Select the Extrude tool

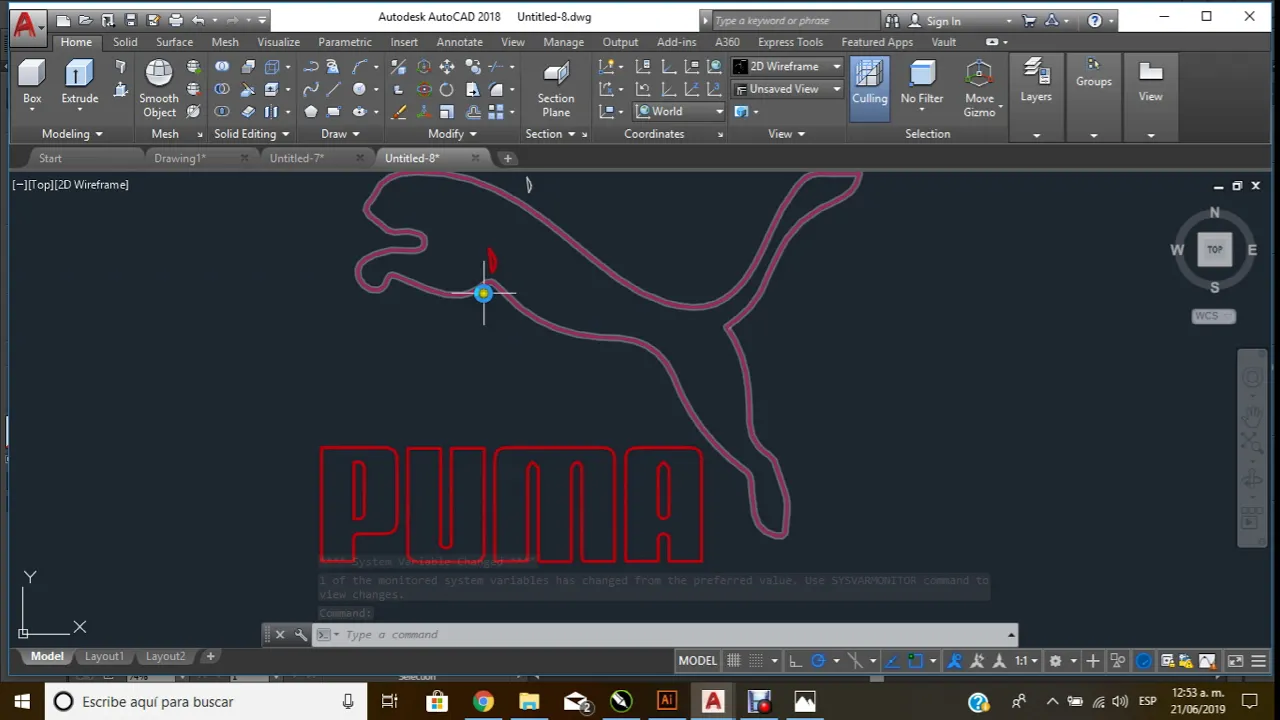point(80,82)
